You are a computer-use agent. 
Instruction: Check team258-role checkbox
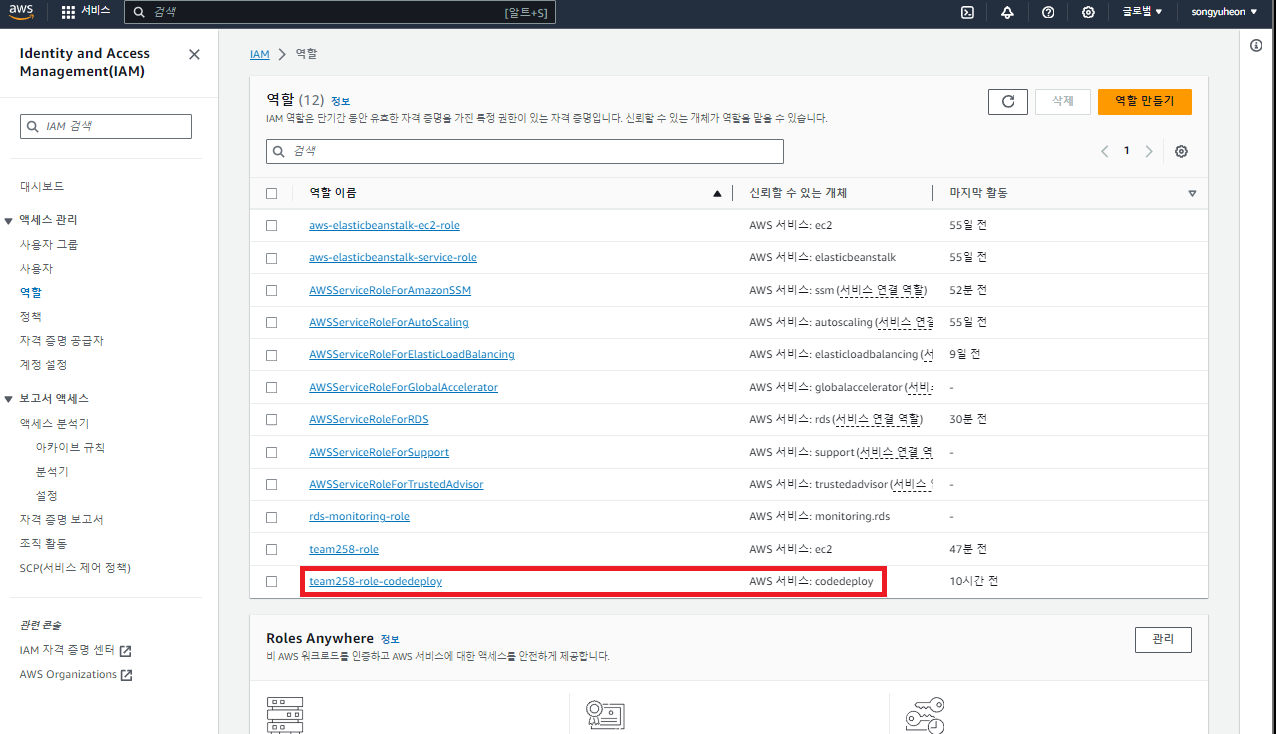pos(272,549)
